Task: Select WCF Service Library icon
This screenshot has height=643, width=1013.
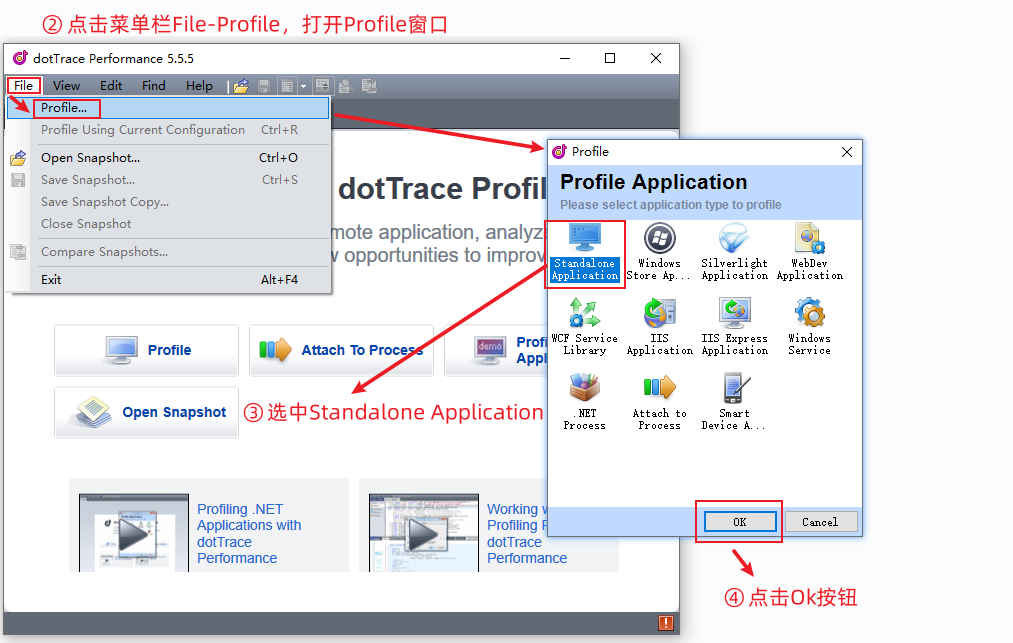Action: coord(585,327)
